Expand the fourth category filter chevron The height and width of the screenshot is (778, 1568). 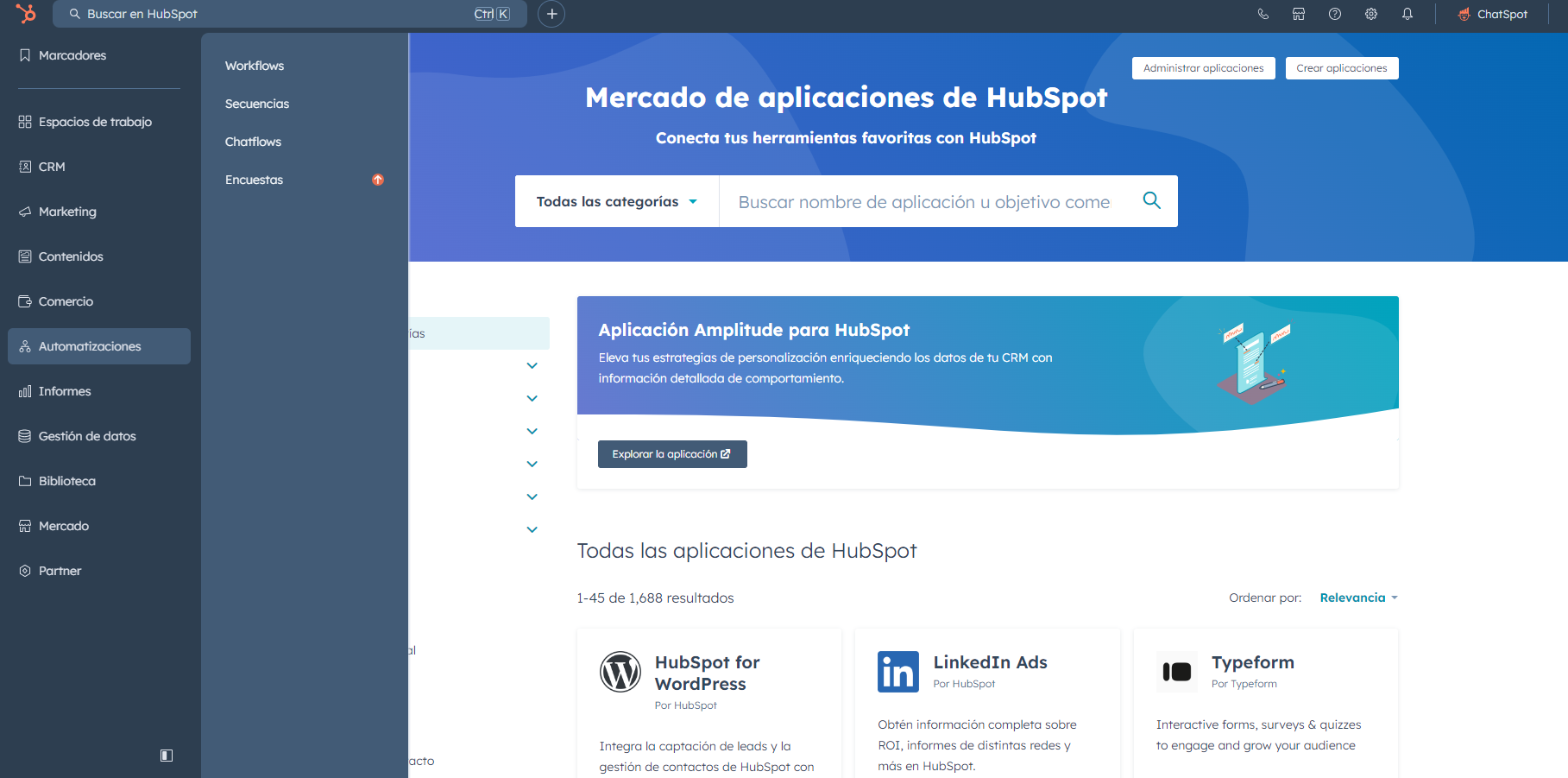532,464
